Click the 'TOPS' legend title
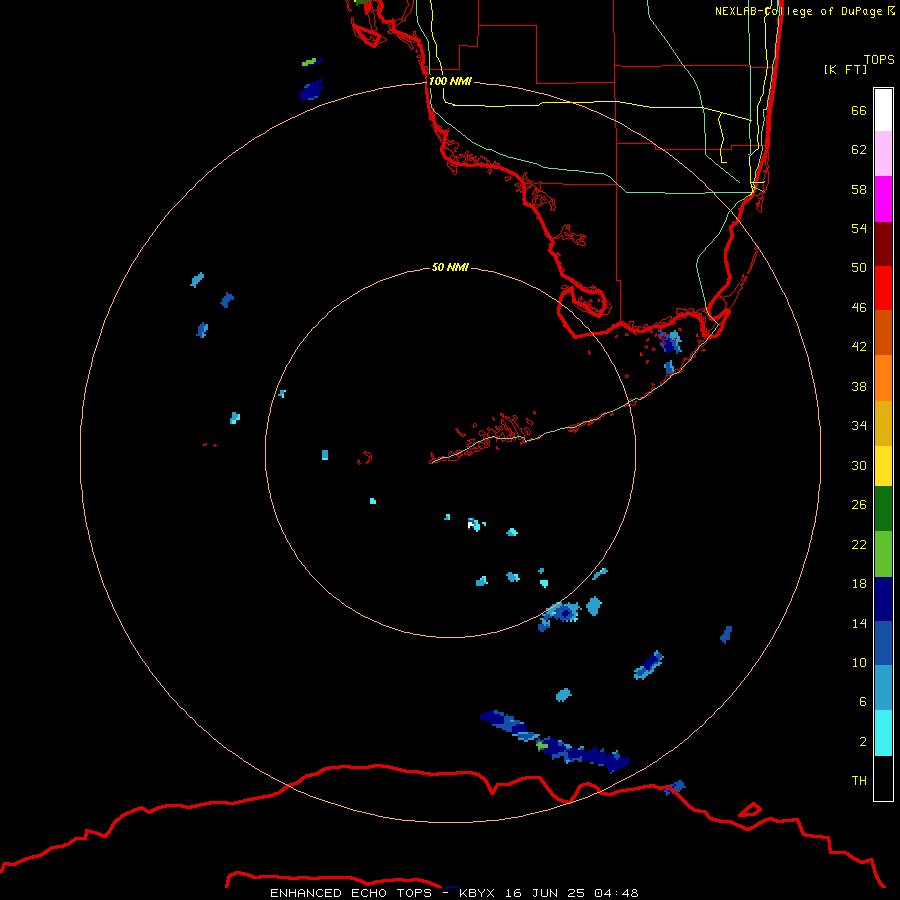Image resolution: width=900 pixels, height=900 pixels. (879, 59)
